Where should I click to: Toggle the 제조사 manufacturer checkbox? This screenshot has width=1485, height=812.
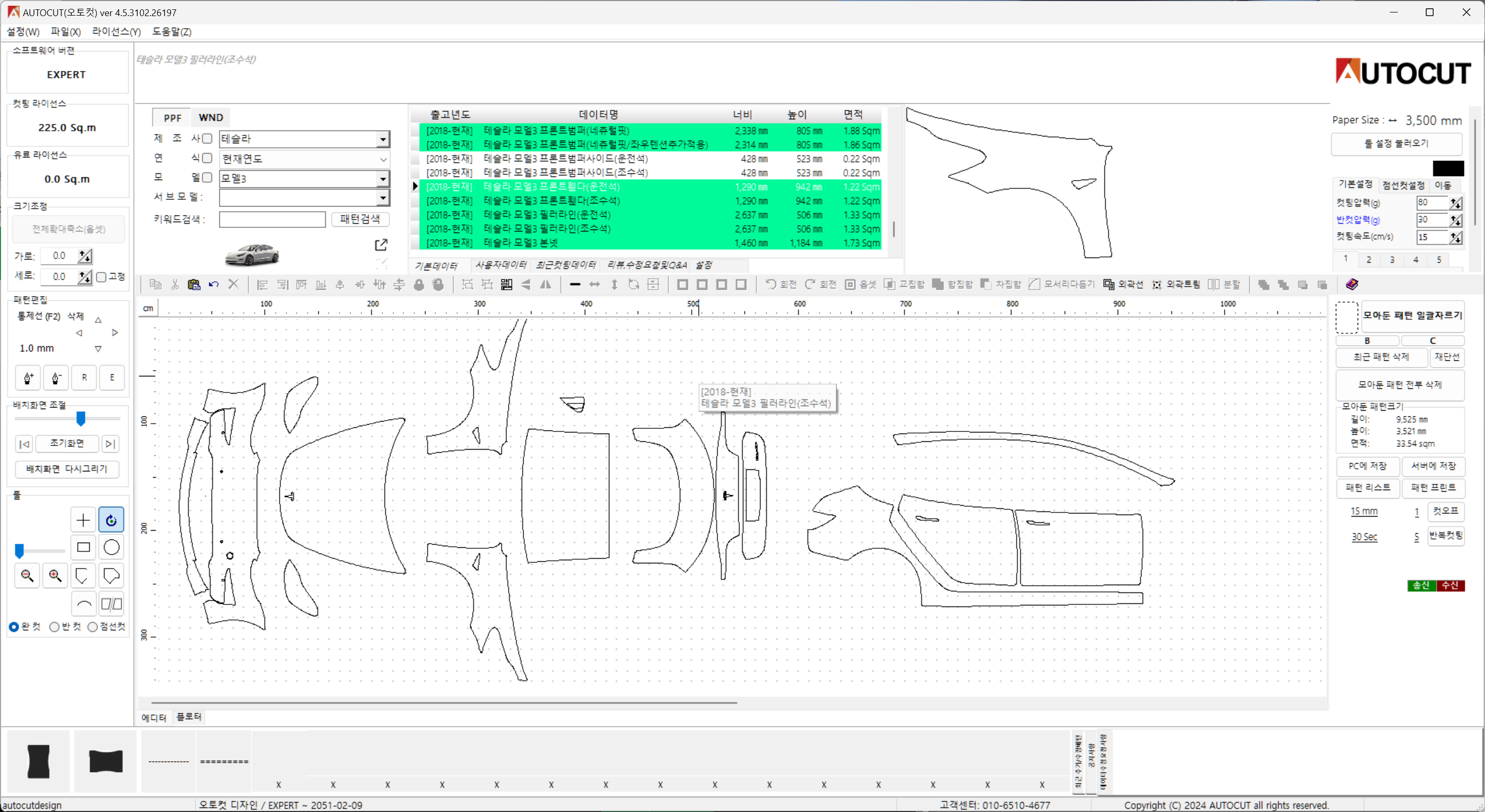coord(207,138)
